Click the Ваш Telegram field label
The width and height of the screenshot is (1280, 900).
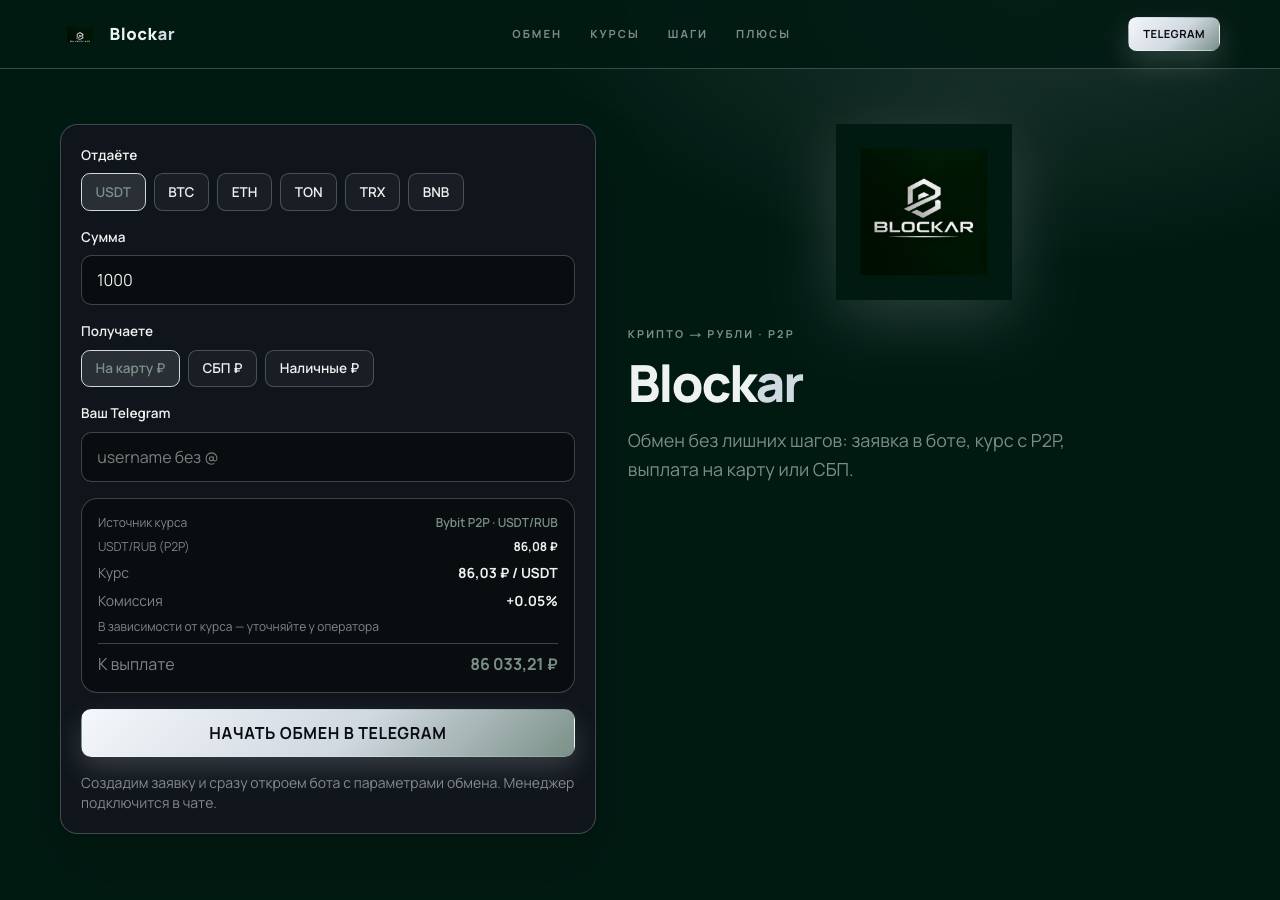pos(126,413)
